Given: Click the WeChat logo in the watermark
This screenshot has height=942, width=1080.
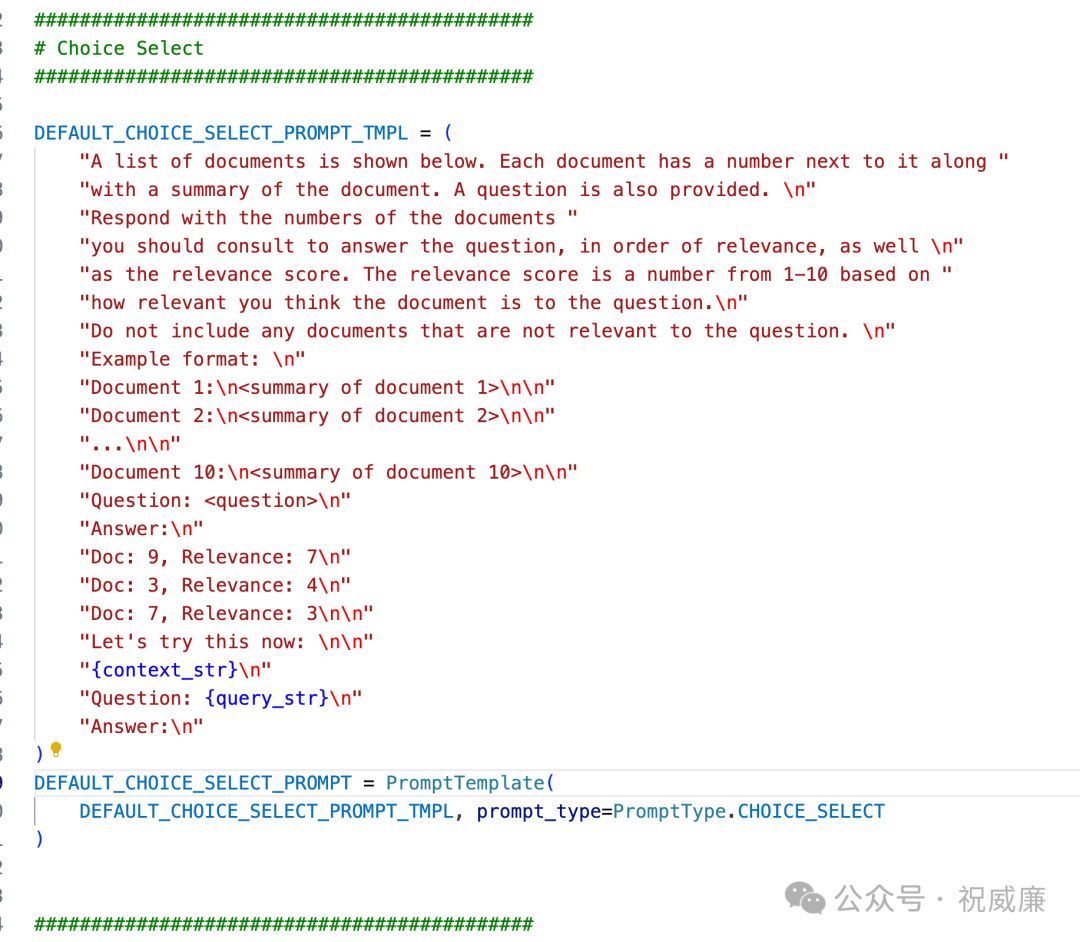Looking at the screenshot, I should [805, 898].
